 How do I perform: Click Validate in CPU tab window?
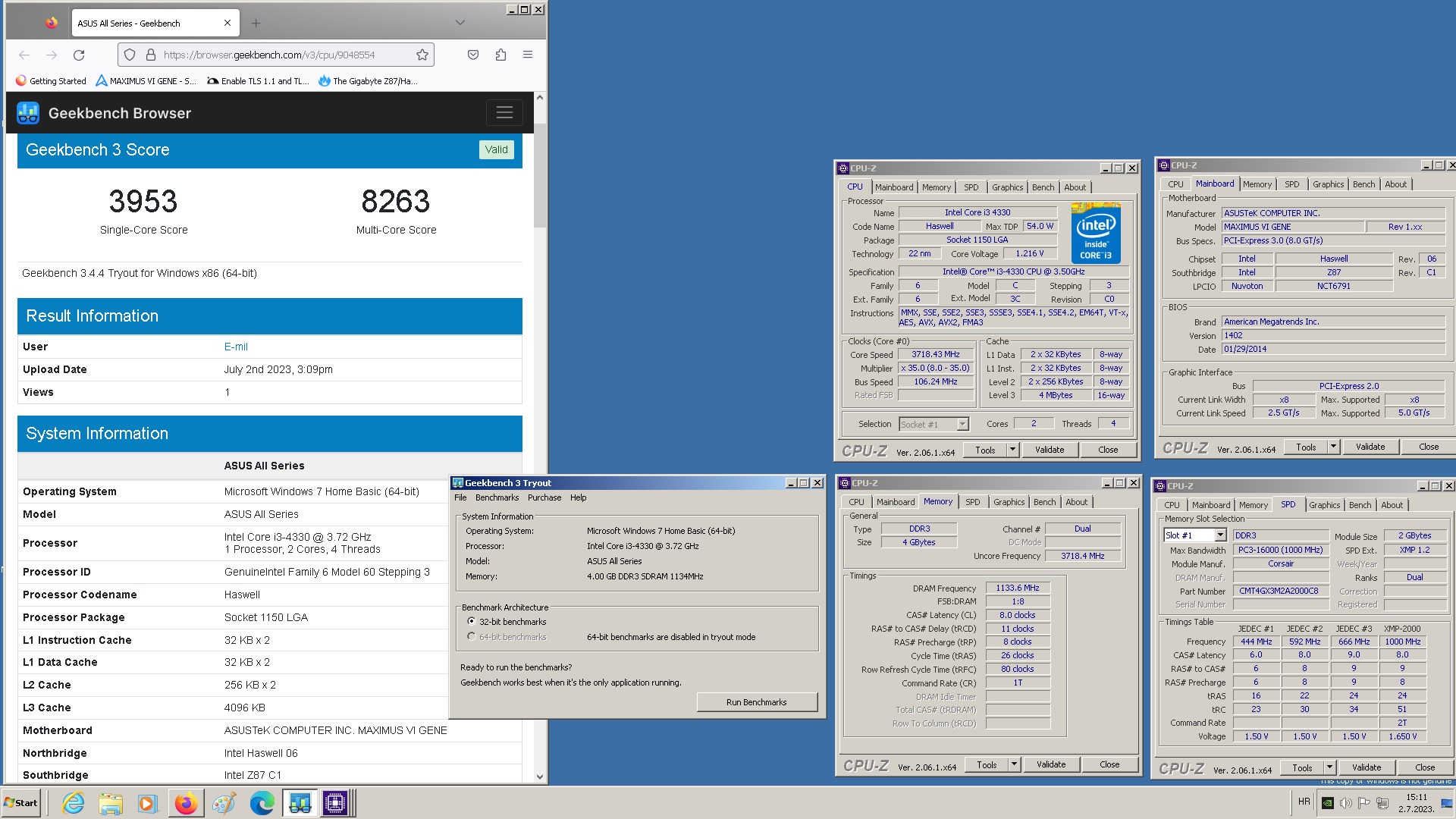1050,450
